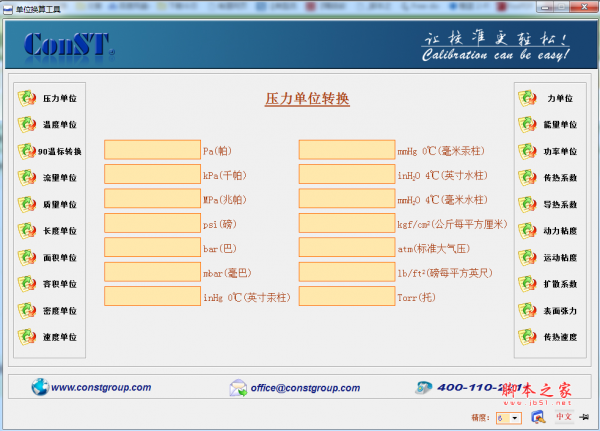
Task: Open the 长度单位 length unit converter
Action: [47, 231]
